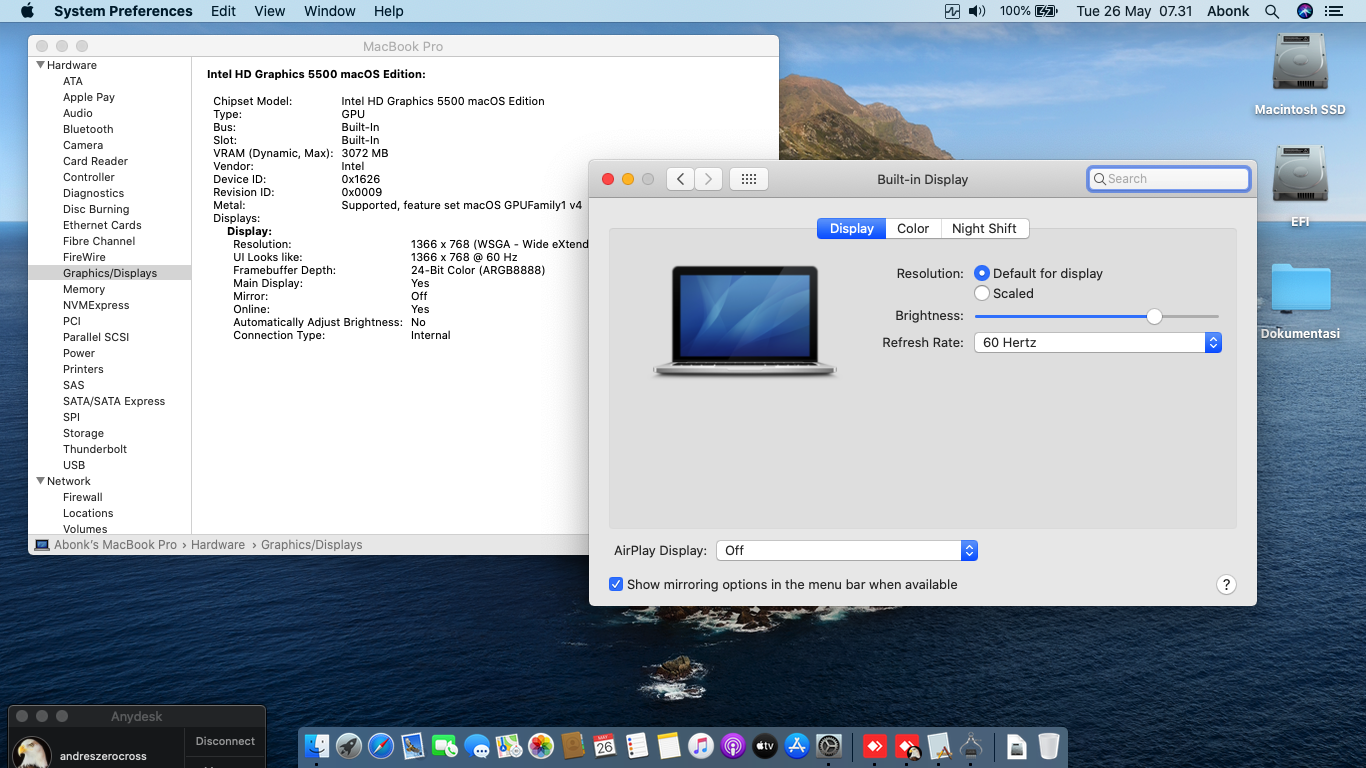Adjust the Brightness slider handle
1366x768 pixels.
tap(1154, 316)
